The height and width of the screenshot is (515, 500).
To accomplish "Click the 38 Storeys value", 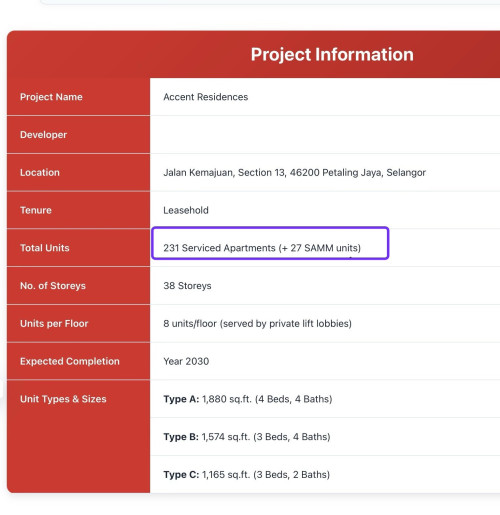I will (x=187, y=286).
